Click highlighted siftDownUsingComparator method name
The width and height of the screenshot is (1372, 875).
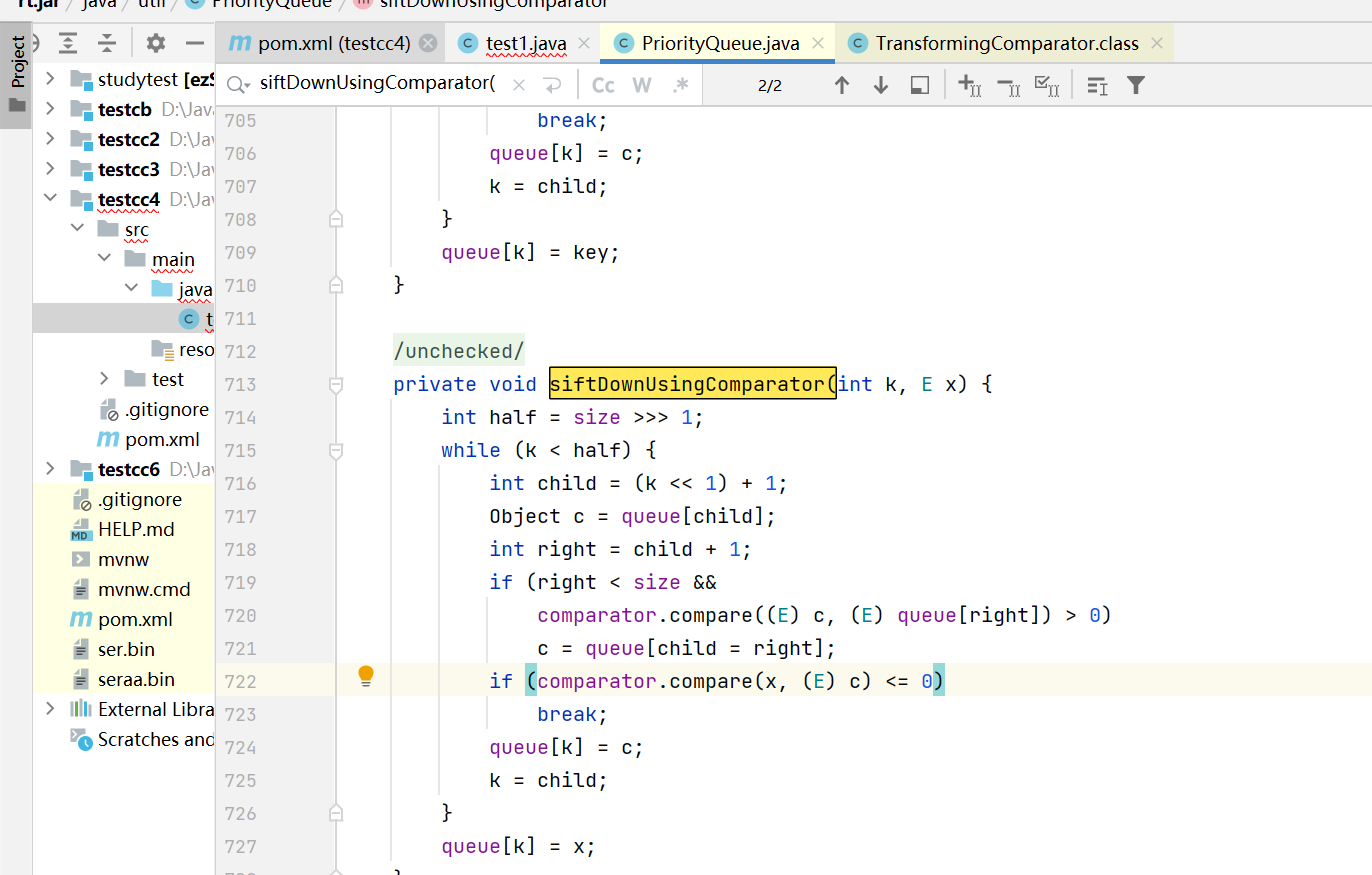click(x=692, y=384)
